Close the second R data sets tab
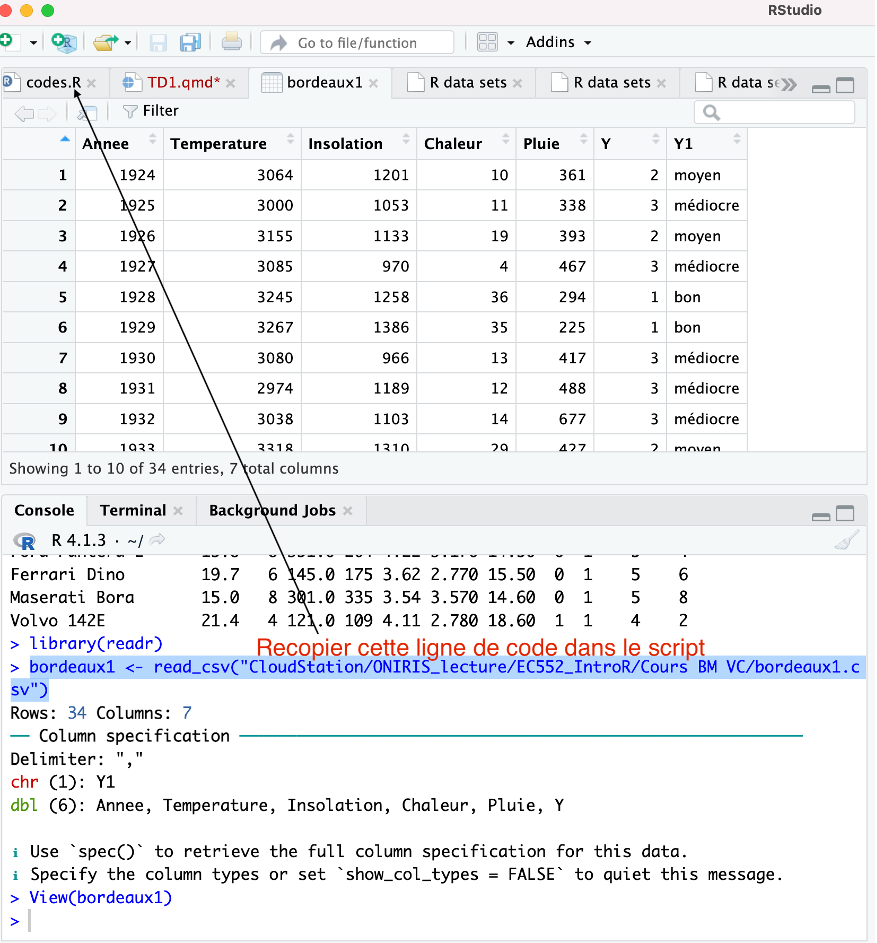 [x=662, y=83]
